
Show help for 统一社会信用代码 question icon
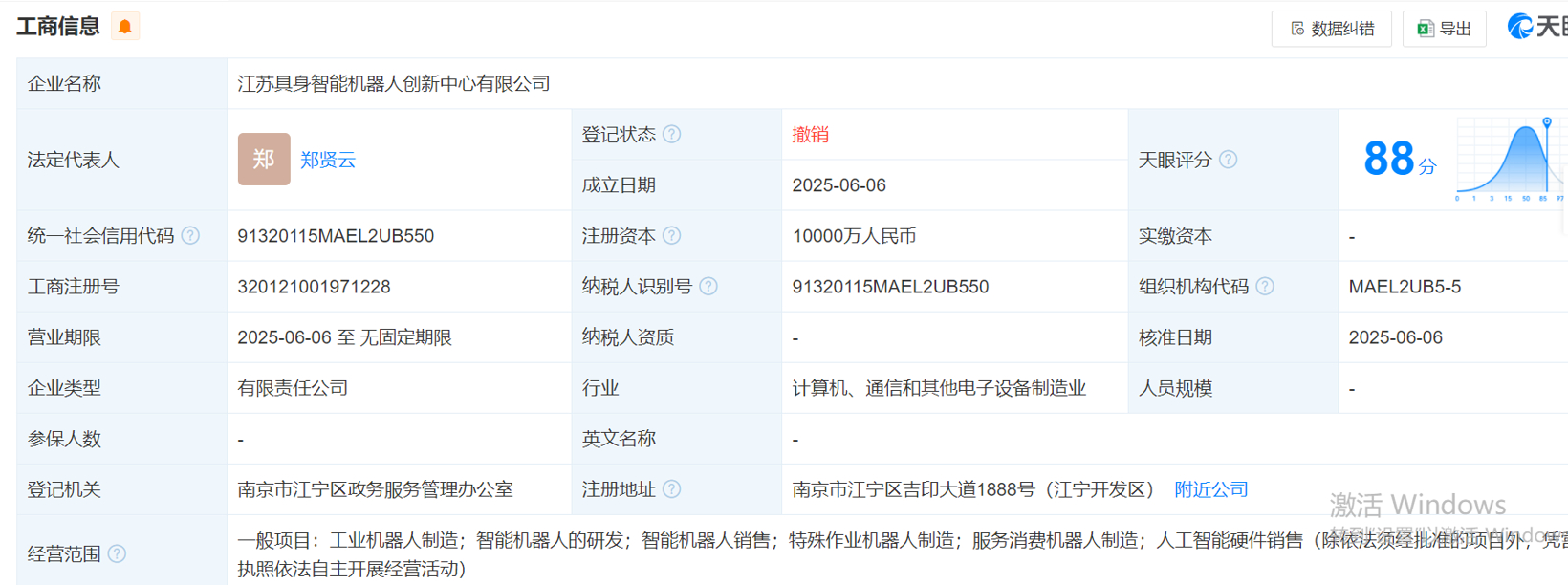(x=190, y=235)
